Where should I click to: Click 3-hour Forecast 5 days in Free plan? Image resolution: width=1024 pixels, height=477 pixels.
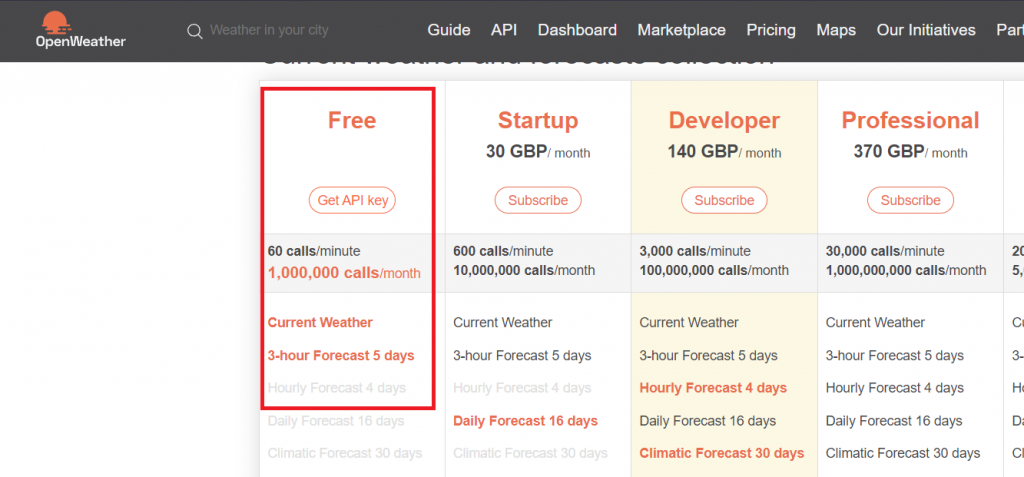[341, 355]
